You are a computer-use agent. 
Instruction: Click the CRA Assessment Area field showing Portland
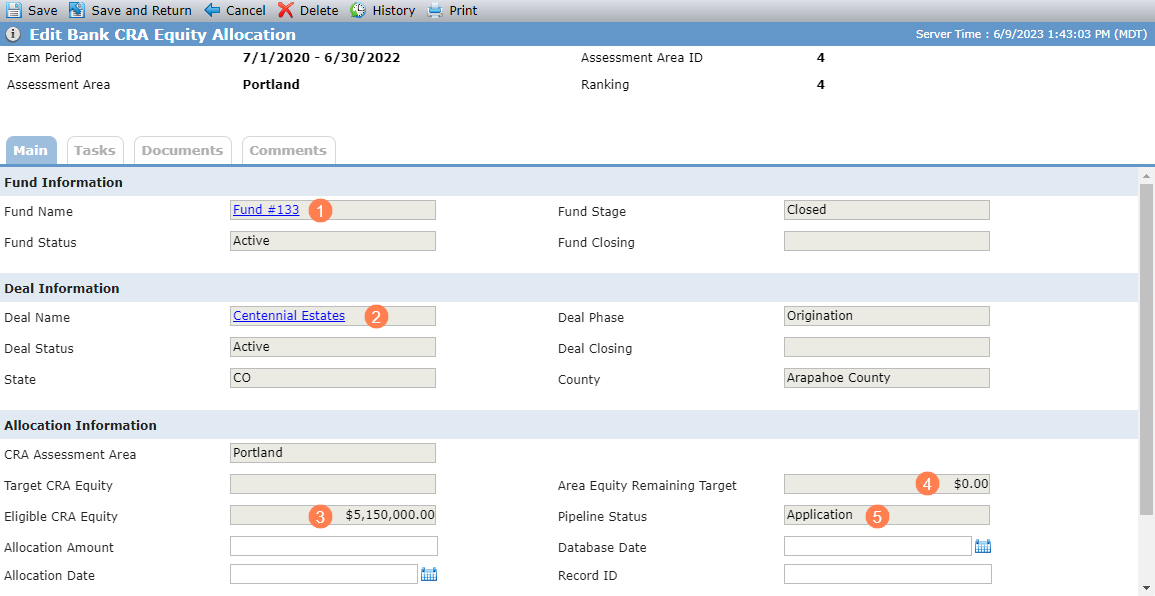pos(333,453)
